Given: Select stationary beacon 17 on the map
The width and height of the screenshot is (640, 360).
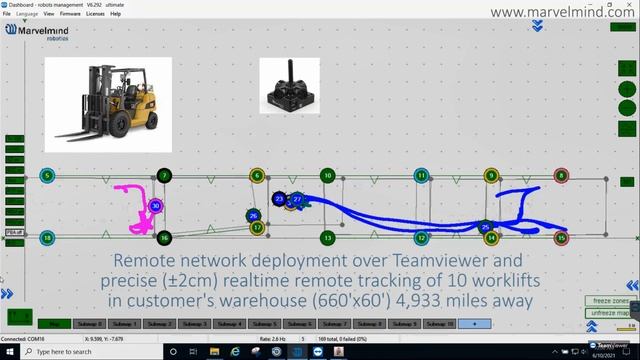Looking at the screenshot, I should click(x=257, y=228).
